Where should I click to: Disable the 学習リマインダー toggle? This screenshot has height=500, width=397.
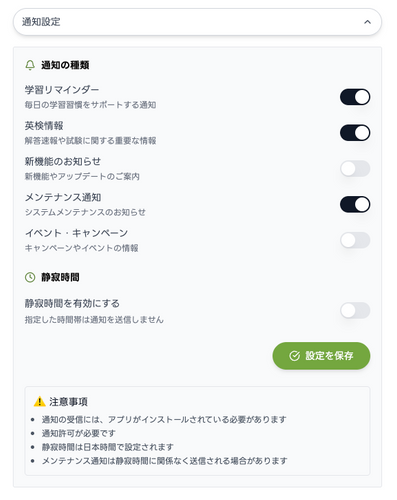355,97
